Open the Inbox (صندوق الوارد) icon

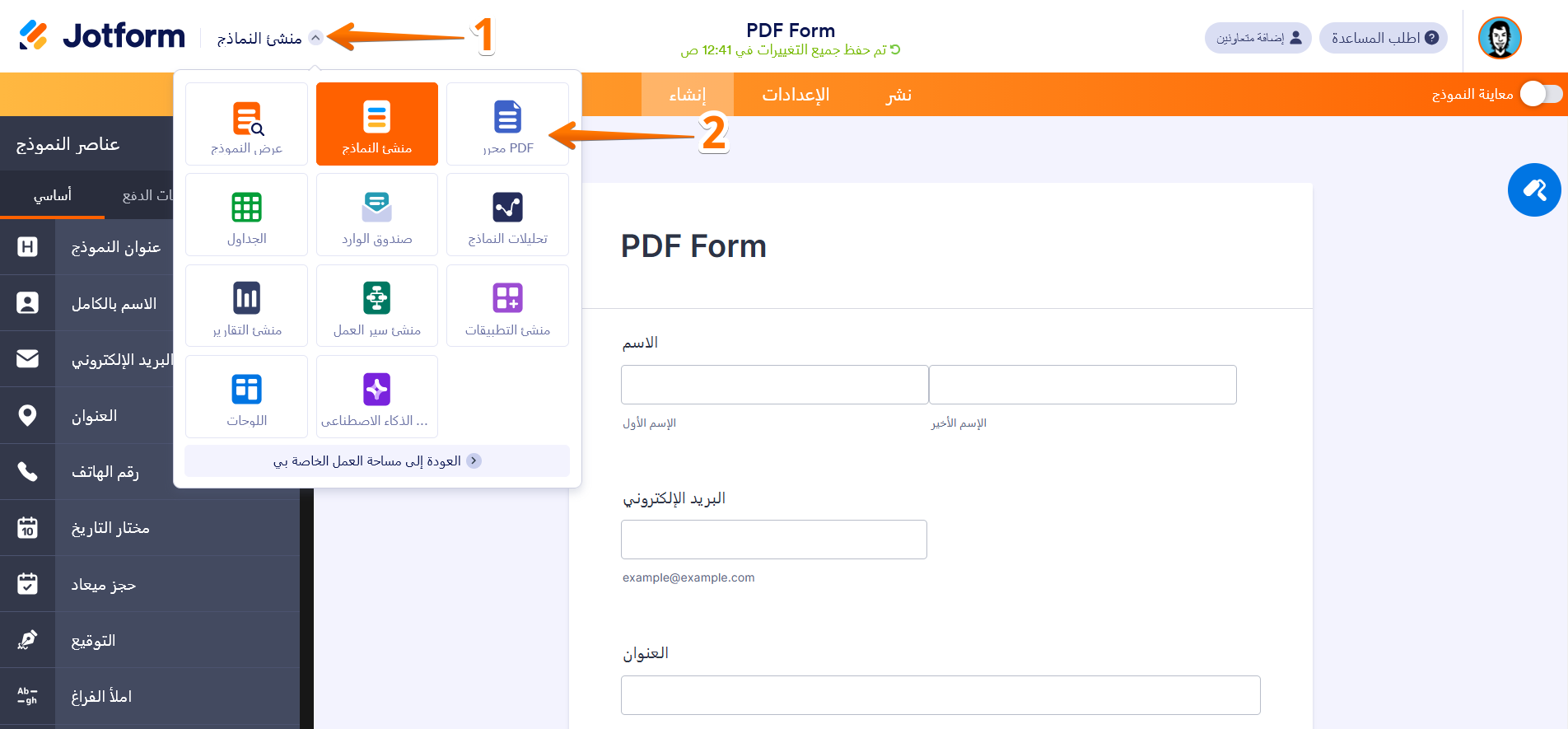(x=376, y=214)
